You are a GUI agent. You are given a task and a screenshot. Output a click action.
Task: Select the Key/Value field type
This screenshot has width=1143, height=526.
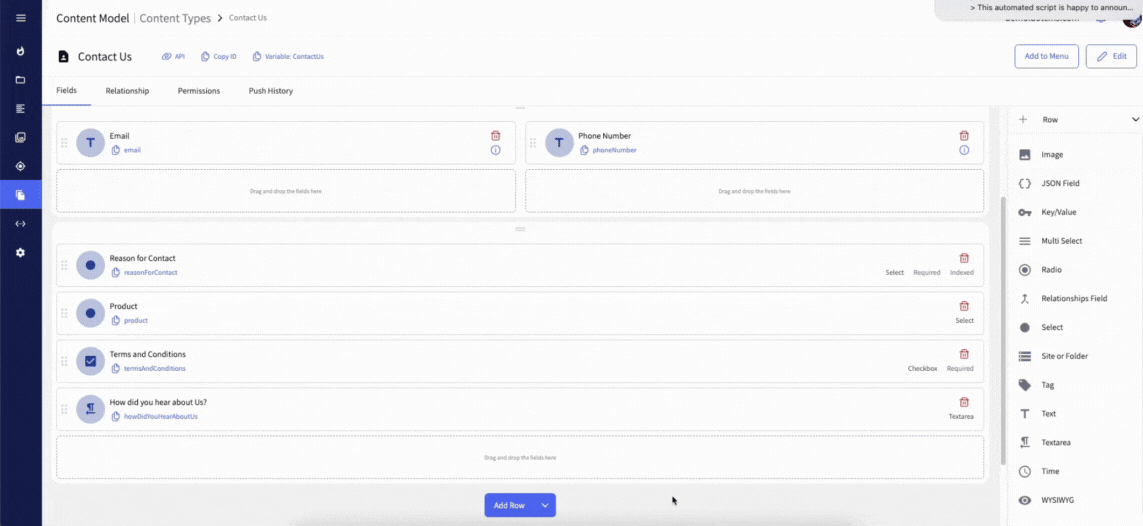point(1058,212)
